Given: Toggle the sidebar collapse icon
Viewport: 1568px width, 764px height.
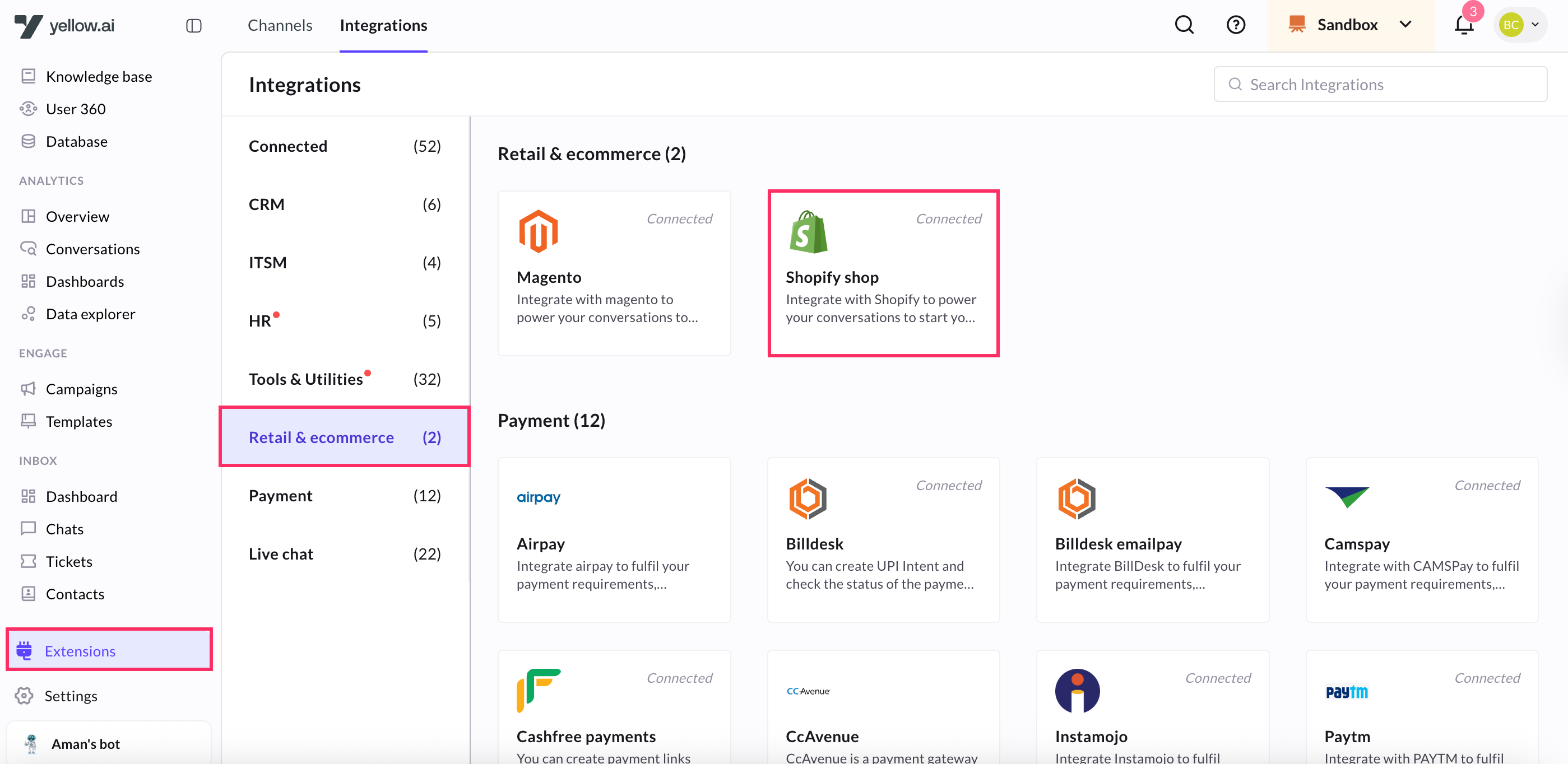Looking at the screenshot, I should tap(193, 26).
